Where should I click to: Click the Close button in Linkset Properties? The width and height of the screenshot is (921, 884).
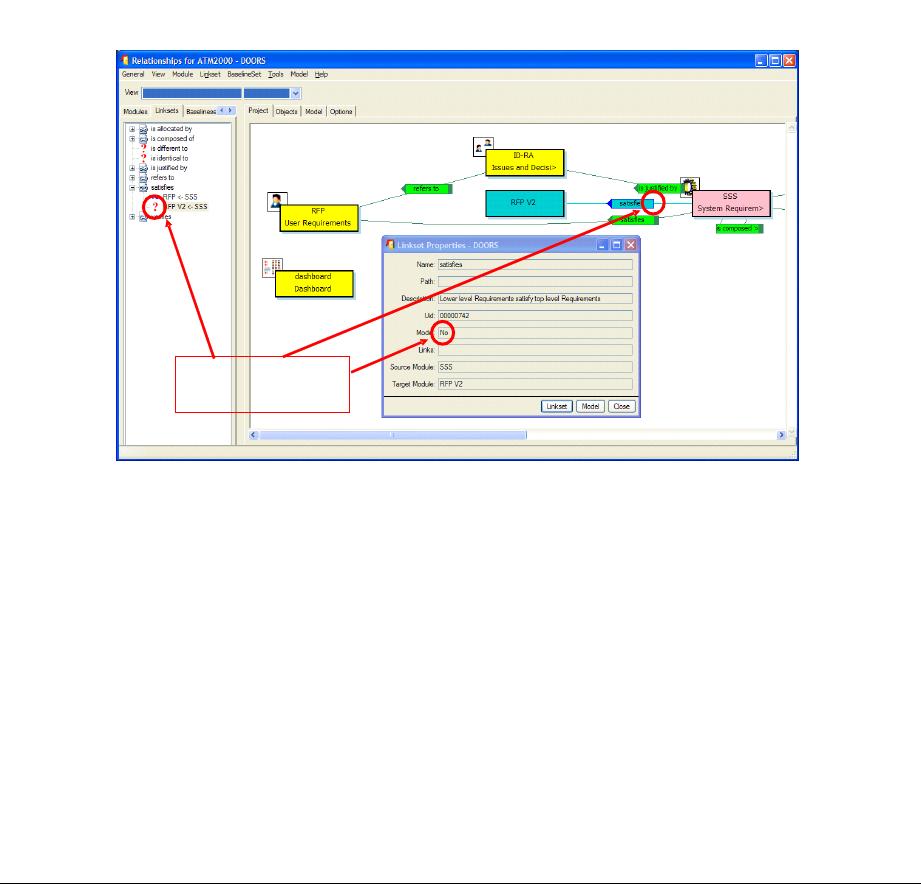[x=621, y=406]
